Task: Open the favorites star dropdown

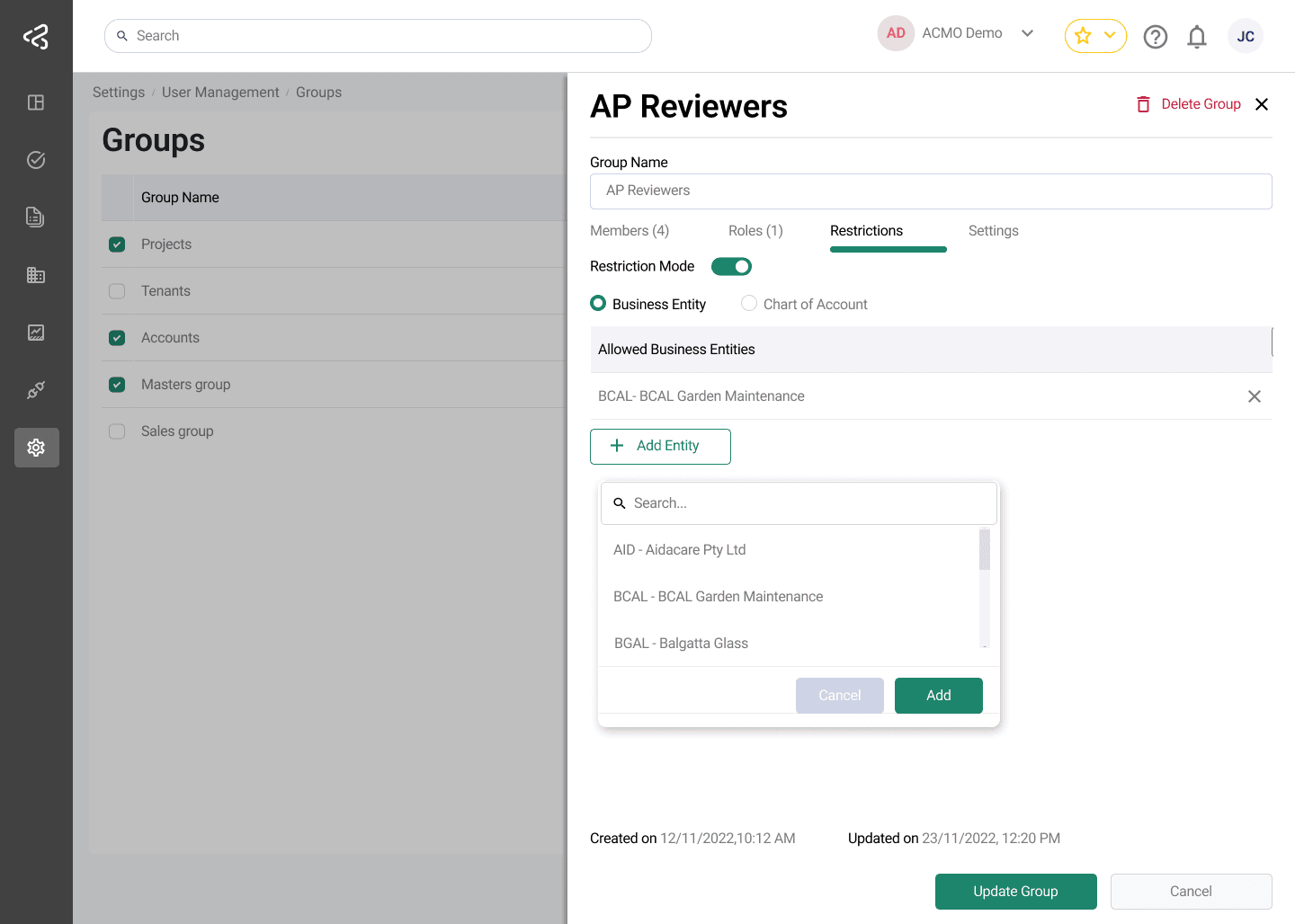Action: click(x=1095, y=36)
